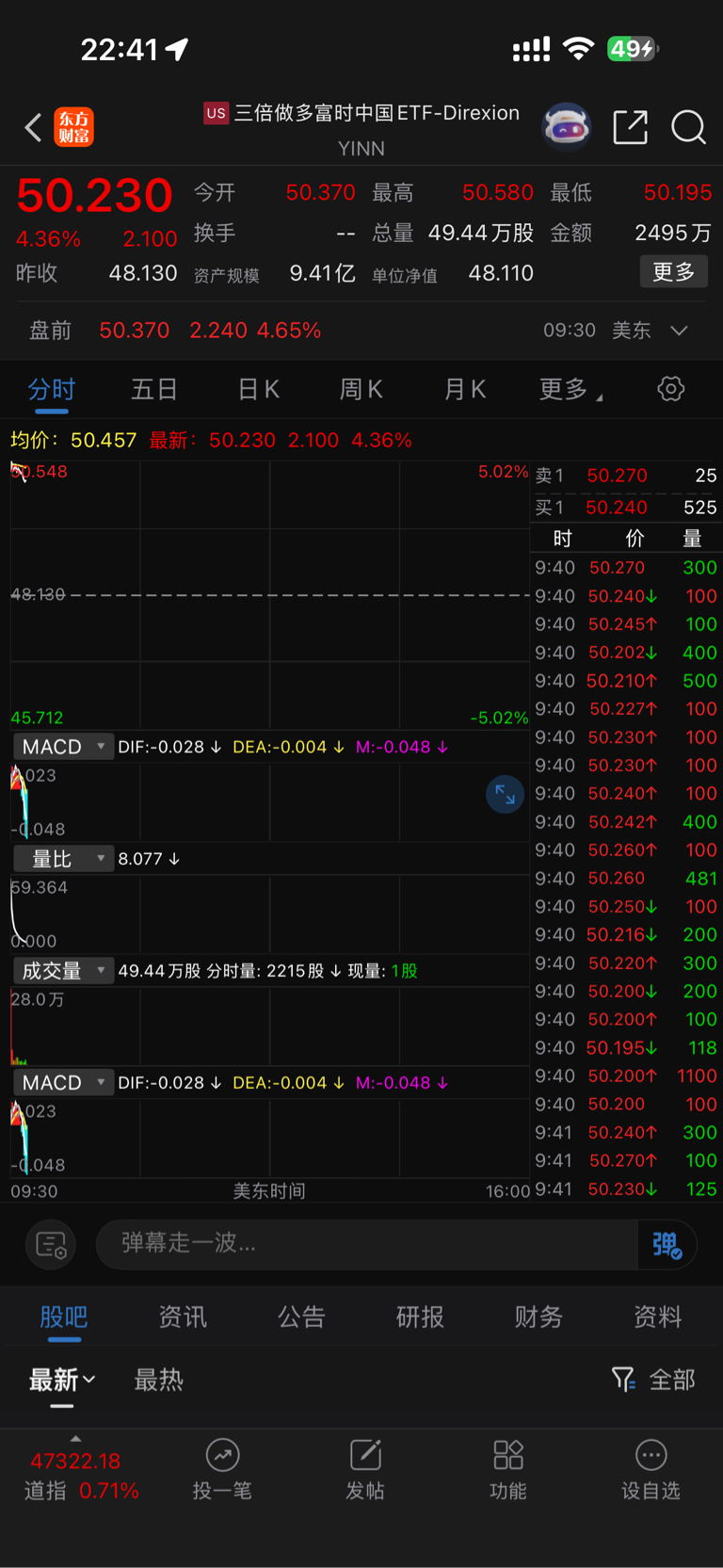Toggle the 弹 danmaku switch

click(x=667, y=1245)
